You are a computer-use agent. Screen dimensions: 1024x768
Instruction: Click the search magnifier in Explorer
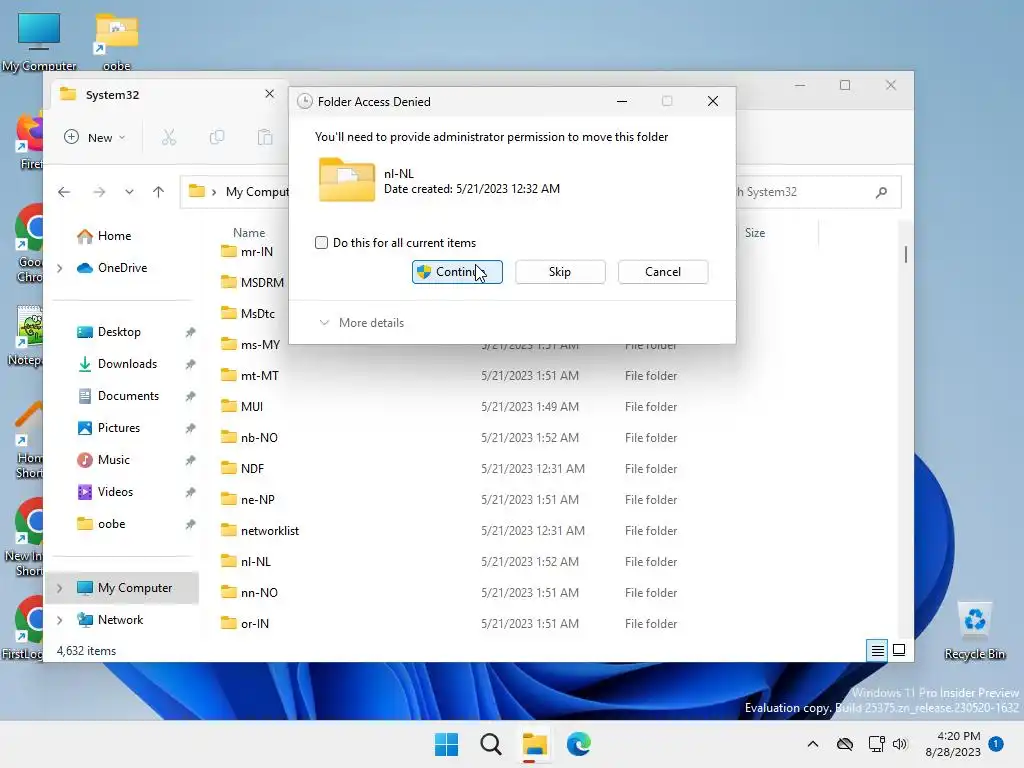click(x=881, y=192)
